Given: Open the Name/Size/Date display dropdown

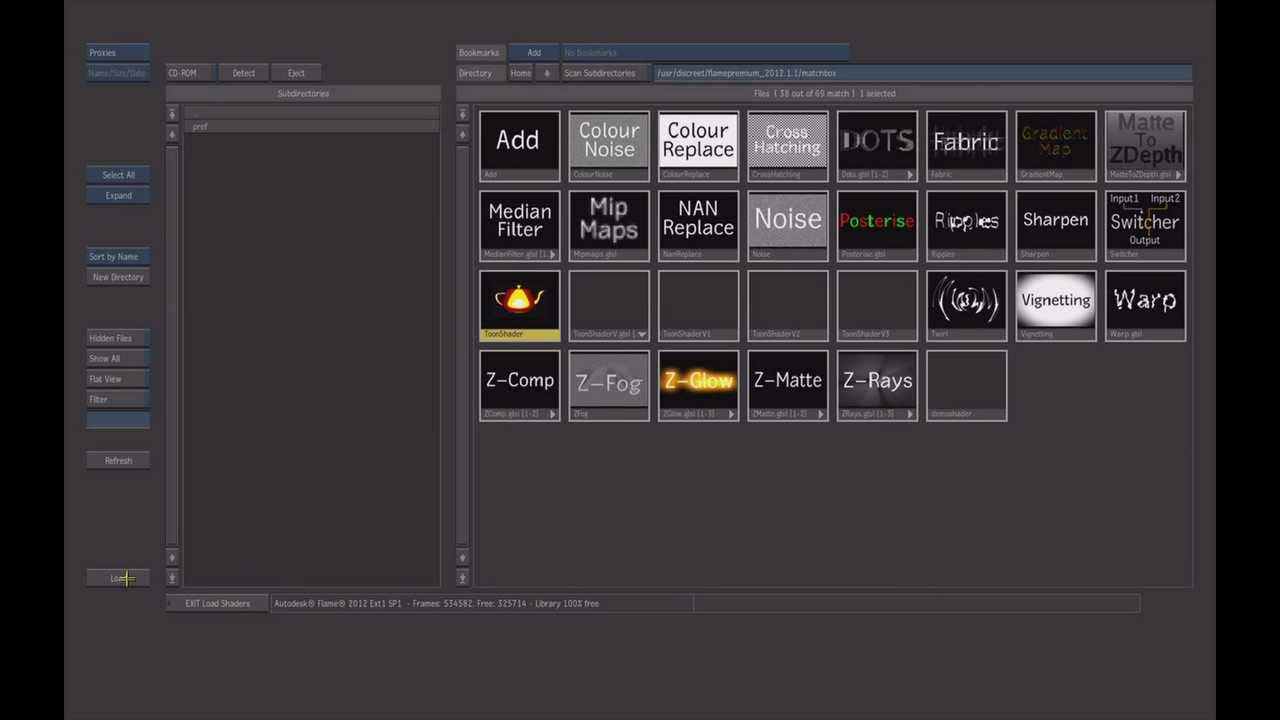Looking at the screenshot, I should tap(118, 73).
